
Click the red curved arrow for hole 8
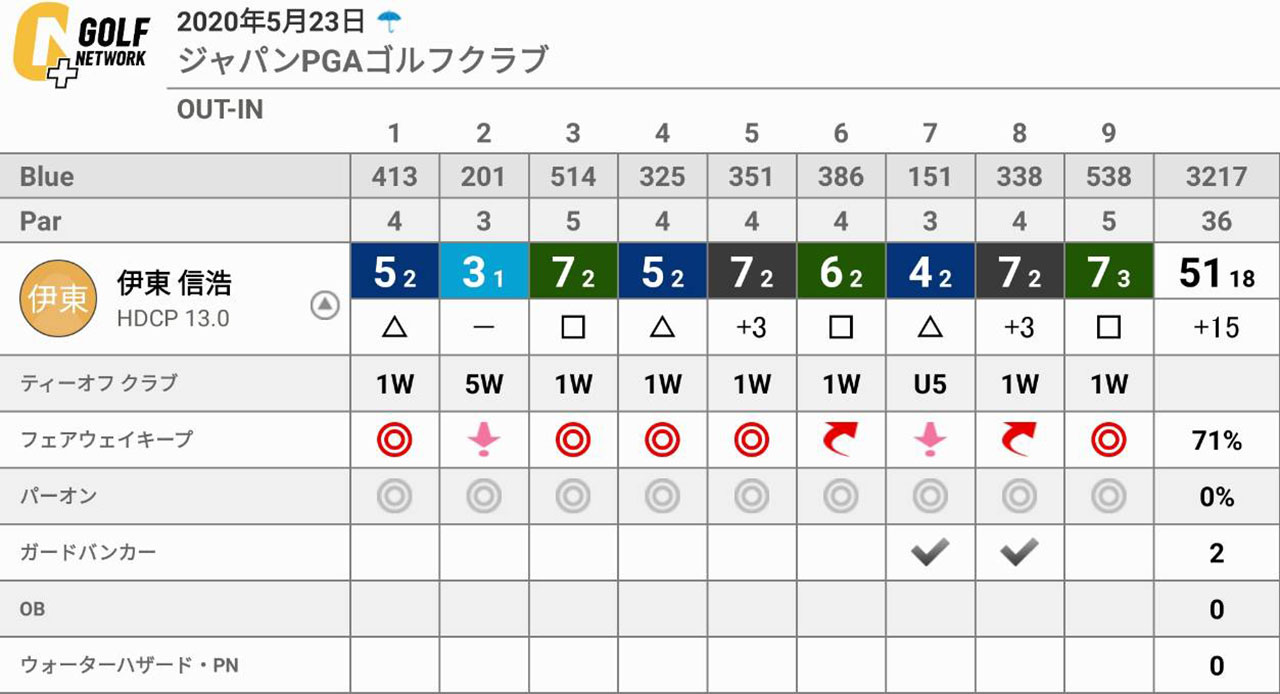(x=1019, y=438)
